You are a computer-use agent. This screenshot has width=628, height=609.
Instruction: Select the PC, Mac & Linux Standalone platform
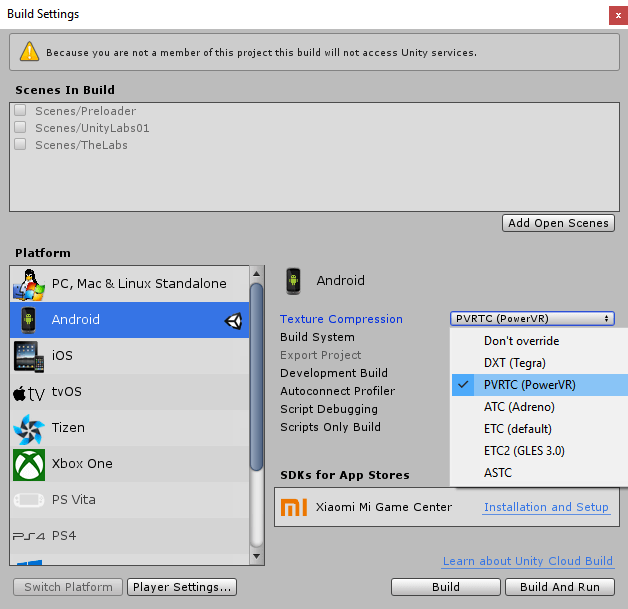129,284
